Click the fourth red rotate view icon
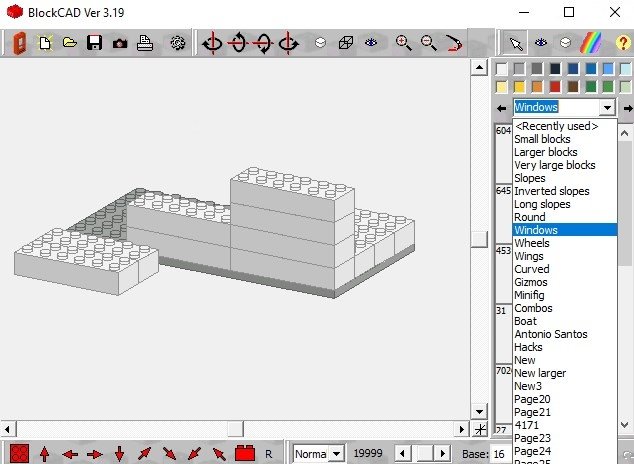The width and height of the screenshot is (634, 464). point(288,43)
